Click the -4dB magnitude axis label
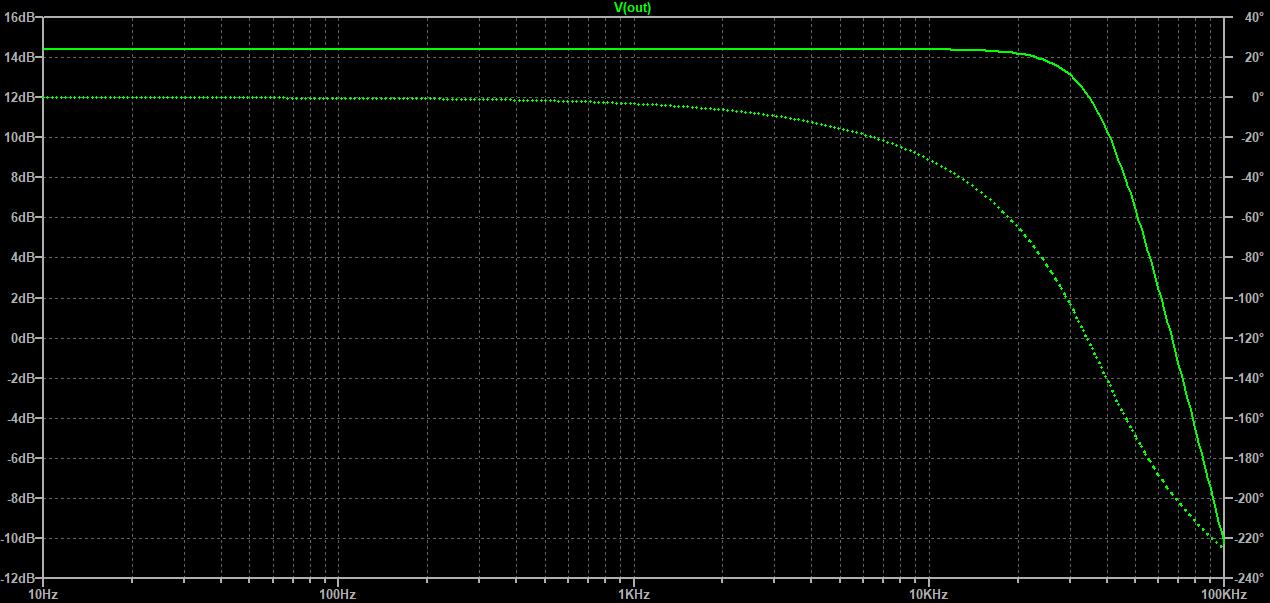The width and height of the screenshot is (1270, 603). coord(22,418)
